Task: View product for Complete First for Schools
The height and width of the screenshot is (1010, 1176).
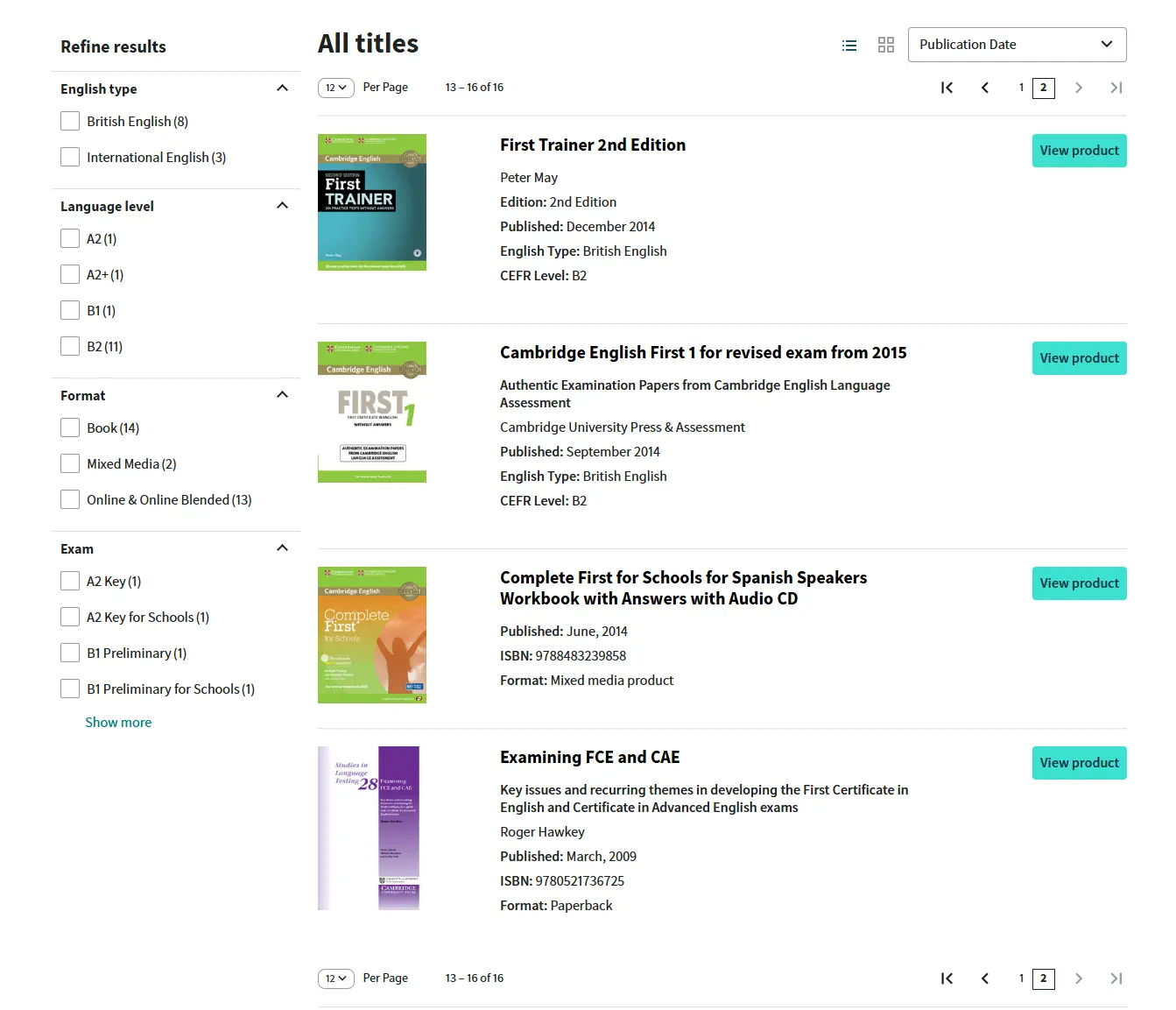Action: (x=1079, y=583)
